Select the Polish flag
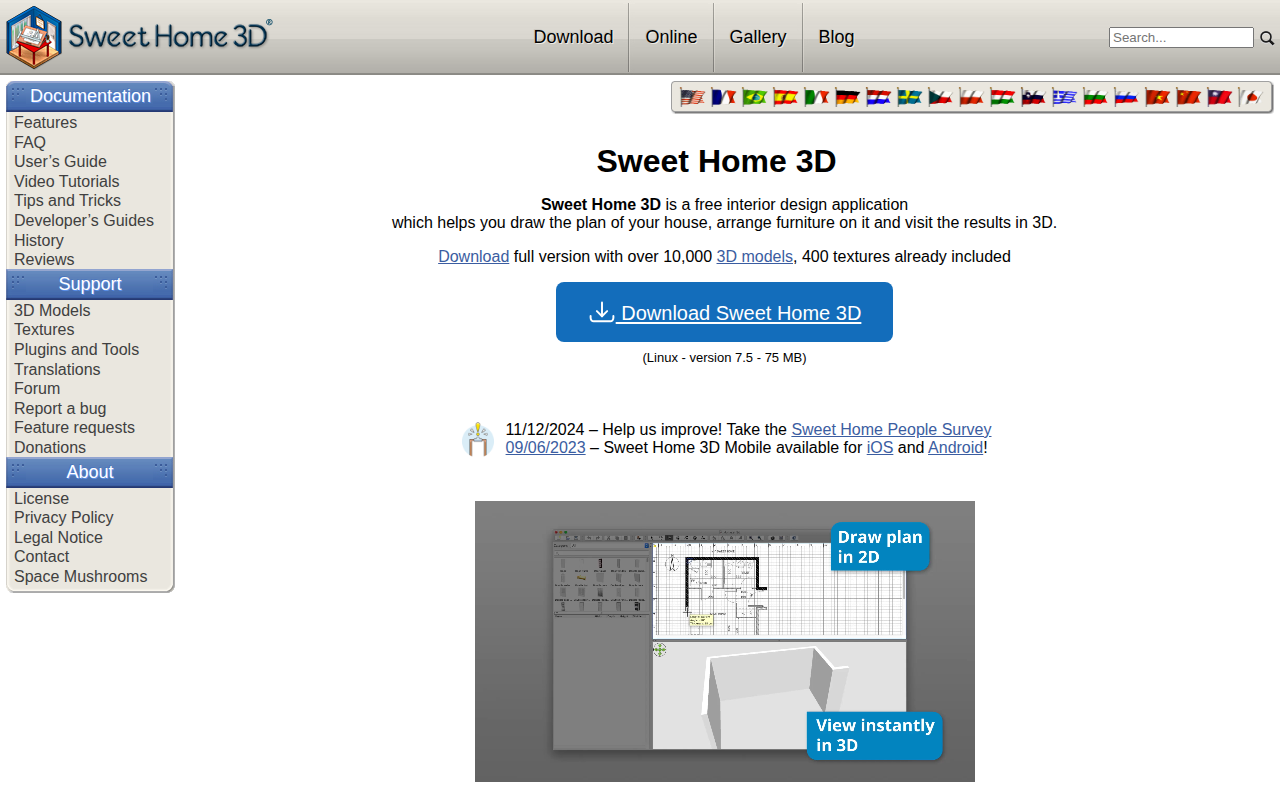This screenshot has width=1280, height=800. click(971, 97)
